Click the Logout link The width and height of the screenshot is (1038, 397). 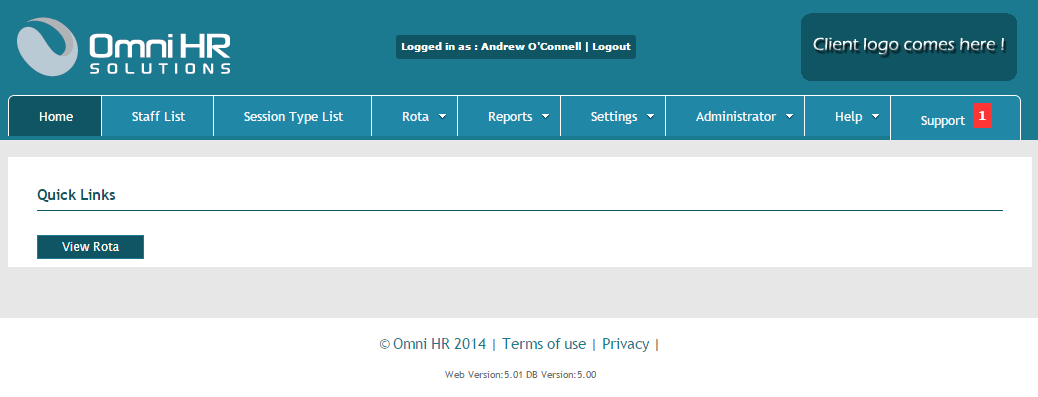pos(611,47)
